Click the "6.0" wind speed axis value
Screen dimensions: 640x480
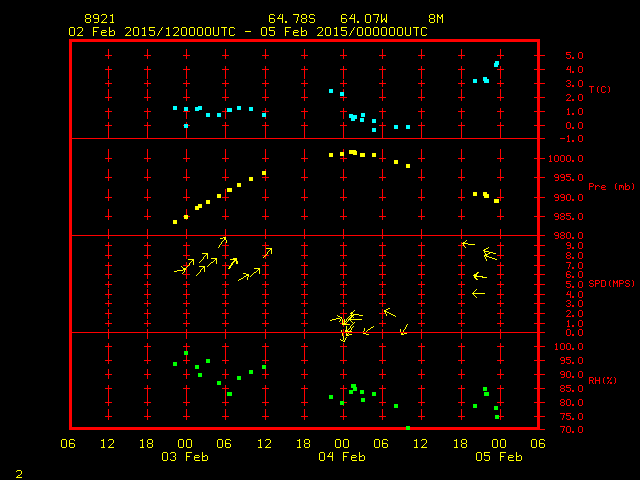coord(574,275)
